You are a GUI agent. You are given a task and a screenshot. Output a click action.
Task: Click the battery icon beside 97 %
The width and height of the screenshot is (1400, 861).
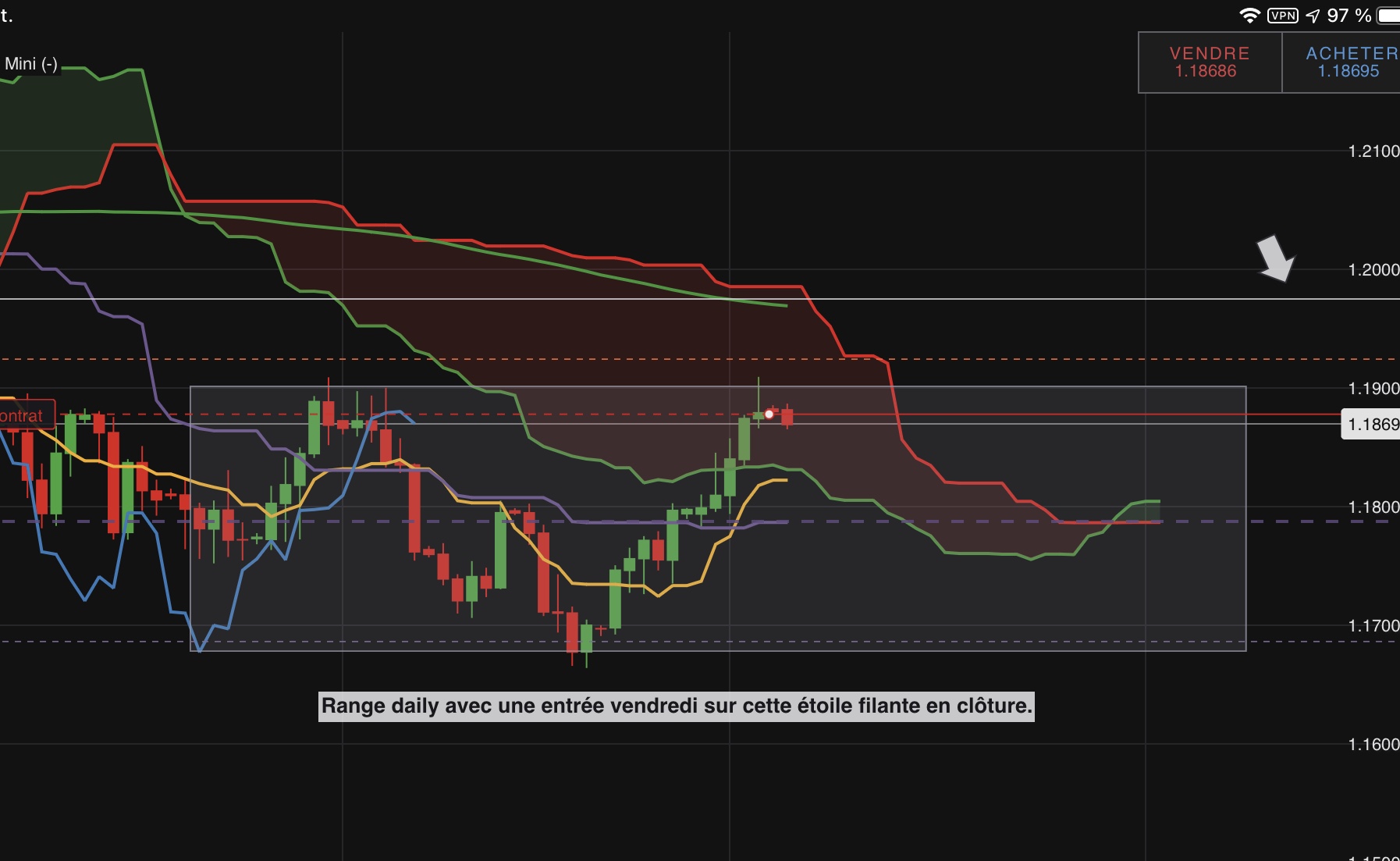1389,16
